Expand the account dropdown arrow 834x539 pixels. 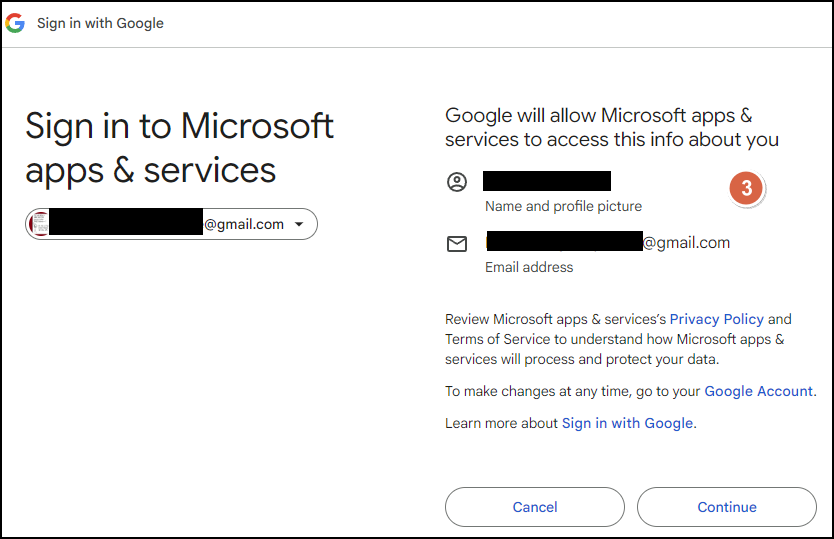pos(299,224)
